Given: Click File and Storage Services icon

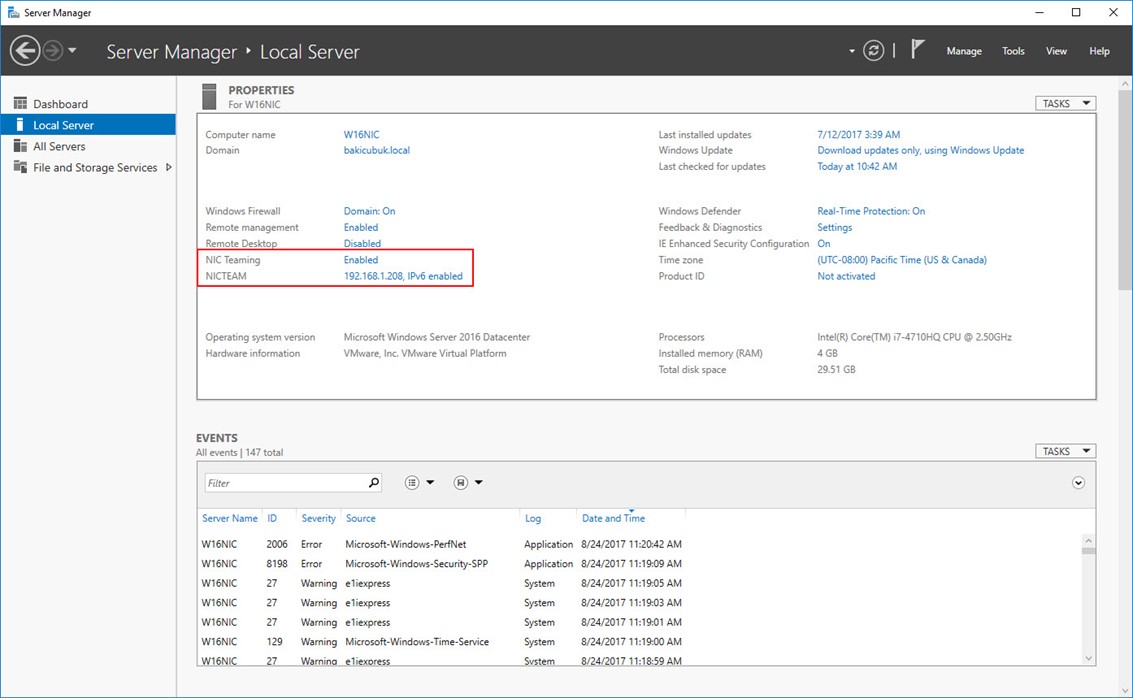Looking at the screenshot, I should coord(20,167).
